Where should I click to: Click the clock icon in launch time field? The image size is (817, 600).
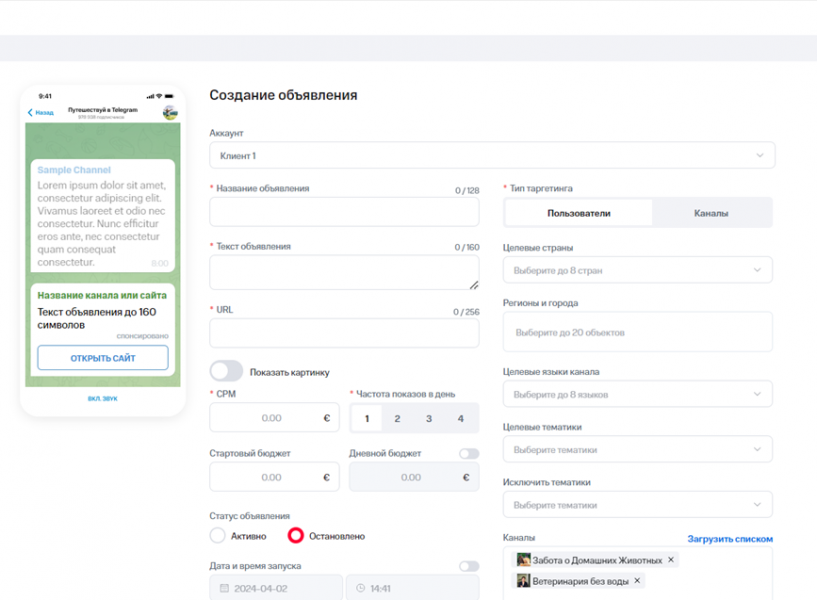click(x=360, y=589)
